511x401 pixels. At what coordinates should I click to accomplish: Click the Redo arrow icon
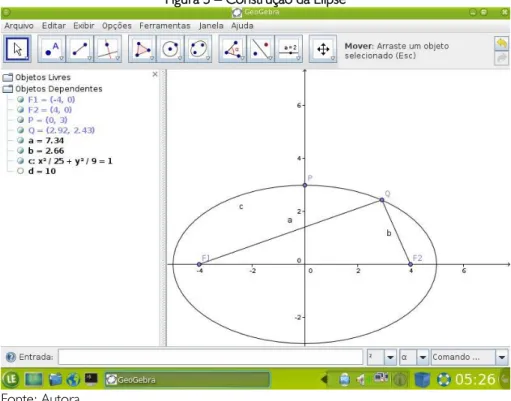(x=501, y=58)
